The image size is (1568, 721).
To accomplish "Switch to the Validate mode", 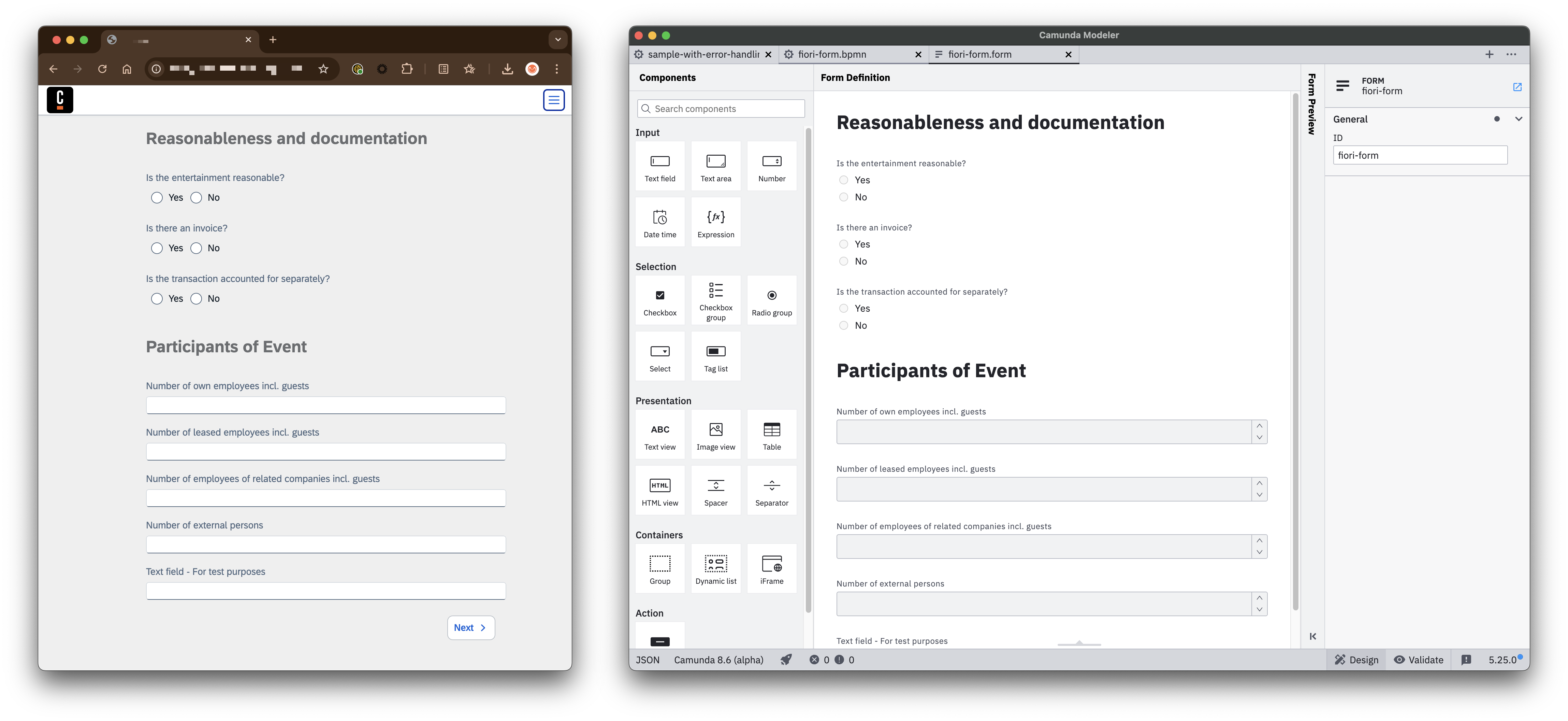I will click(1419, 660).
